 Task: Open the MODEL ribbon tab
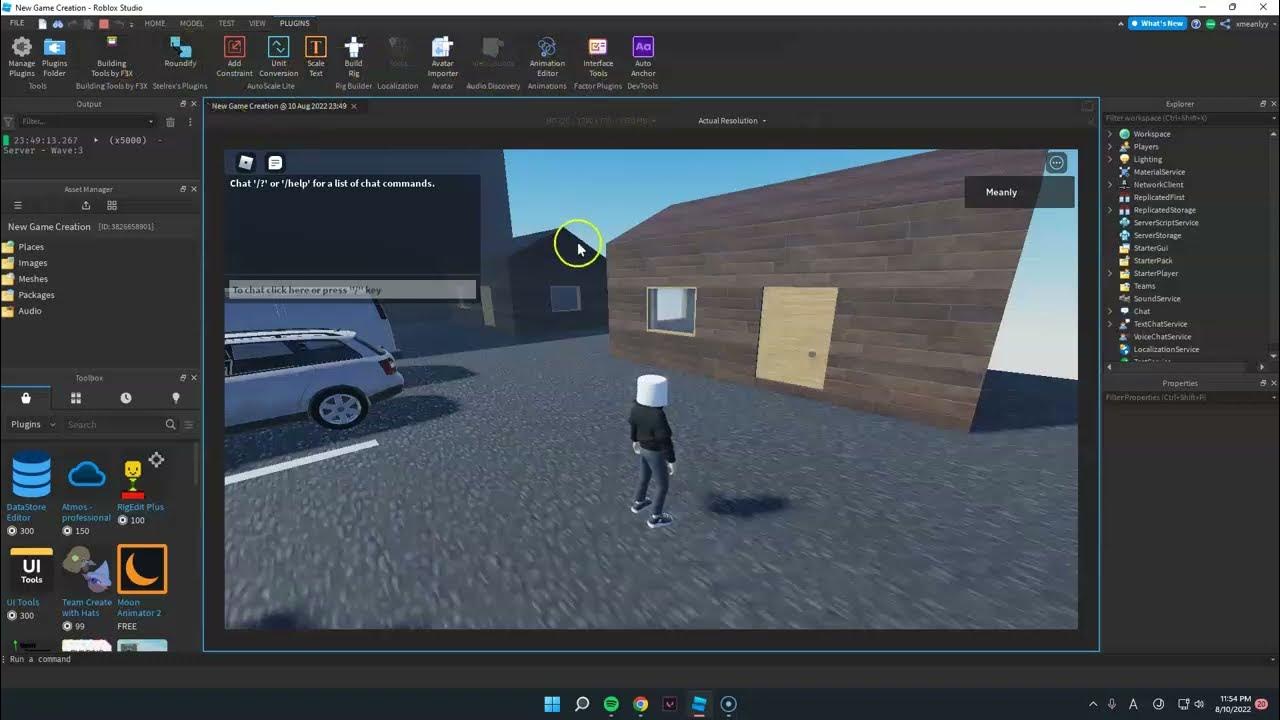191,23
